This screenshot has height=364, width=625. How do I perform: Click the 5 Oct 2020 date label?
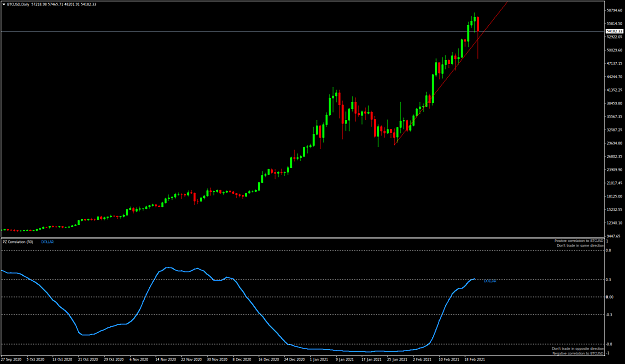click(36, 360)
